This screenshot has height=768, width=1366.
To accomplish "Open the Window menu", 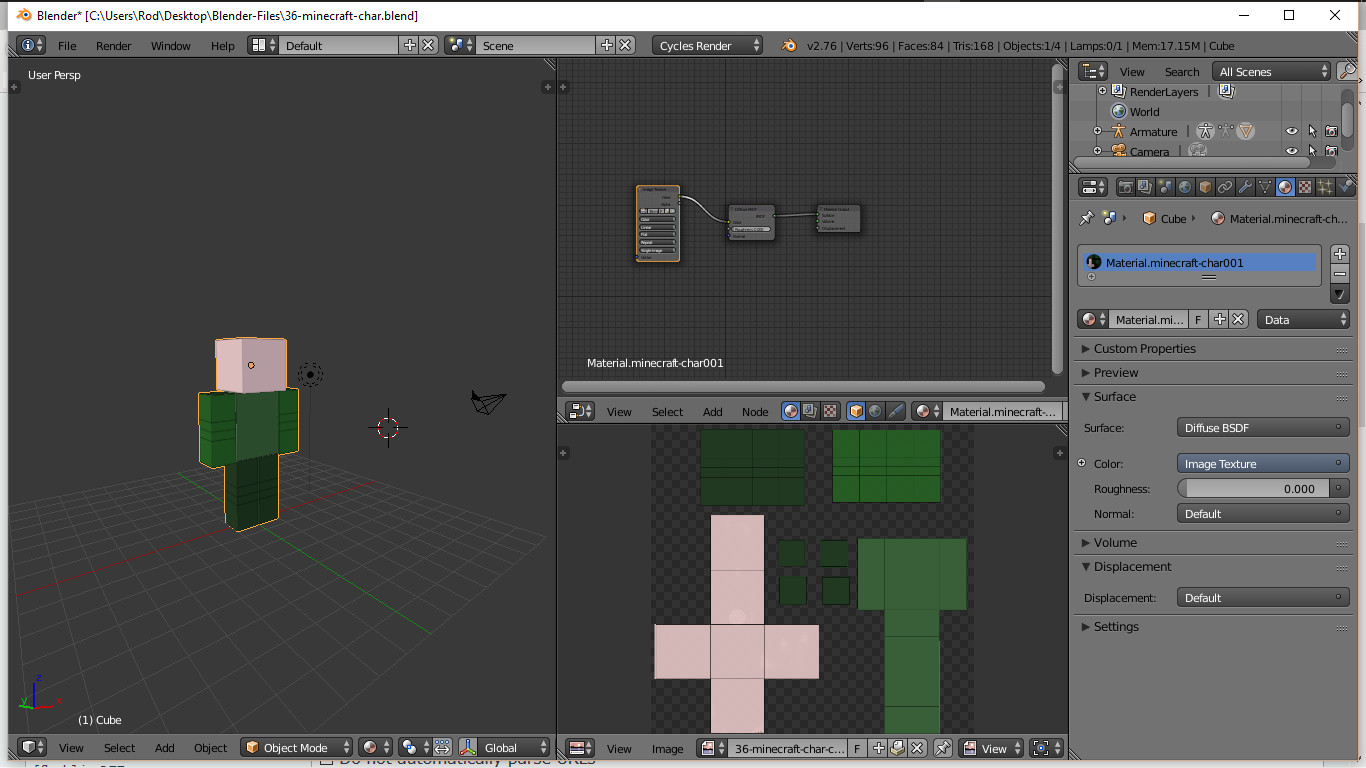I will tap(171, 45).
